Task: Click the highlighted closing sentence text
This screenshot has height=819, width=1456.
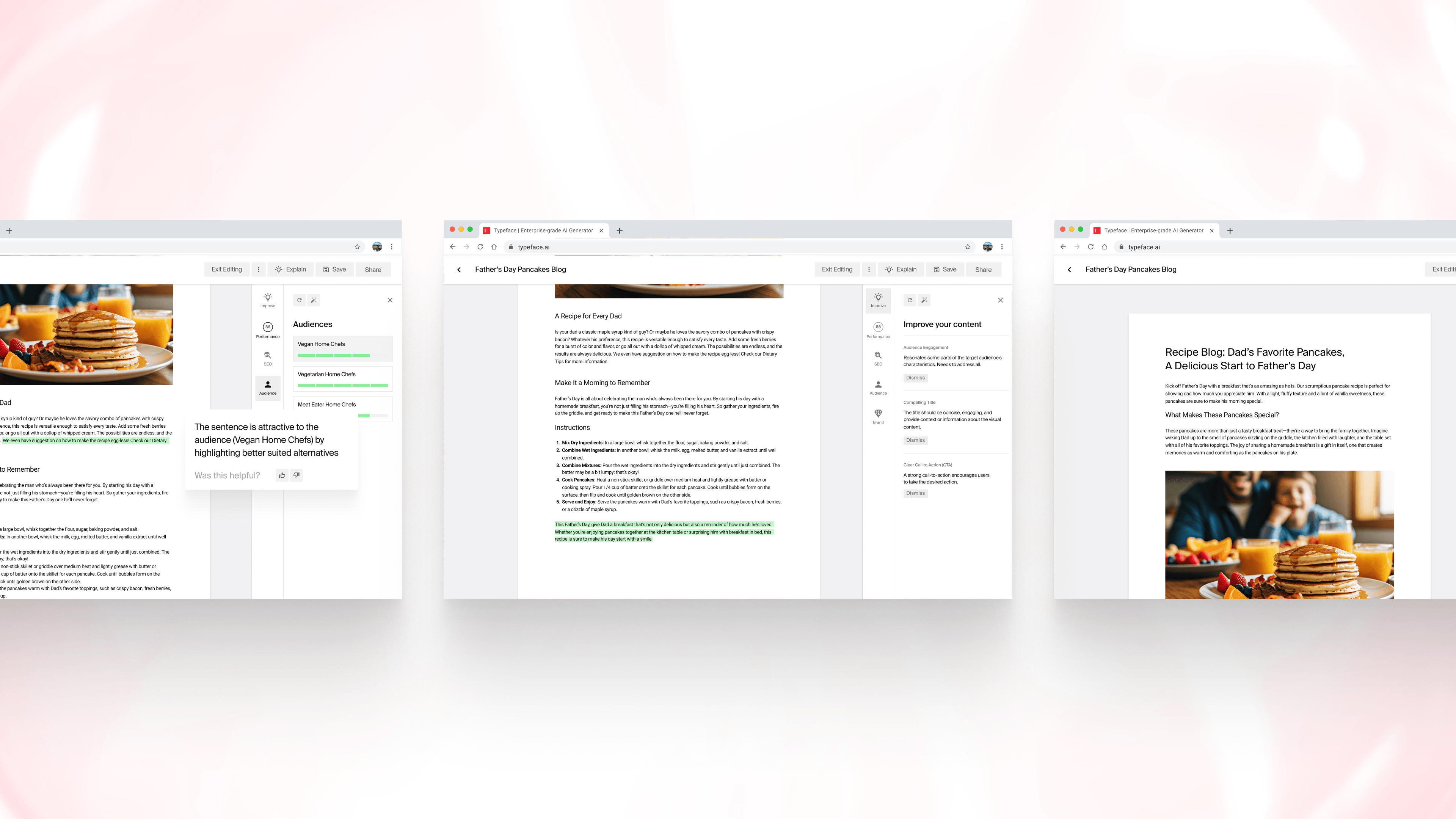Action: pyautogui.click(x=664, y=531)
